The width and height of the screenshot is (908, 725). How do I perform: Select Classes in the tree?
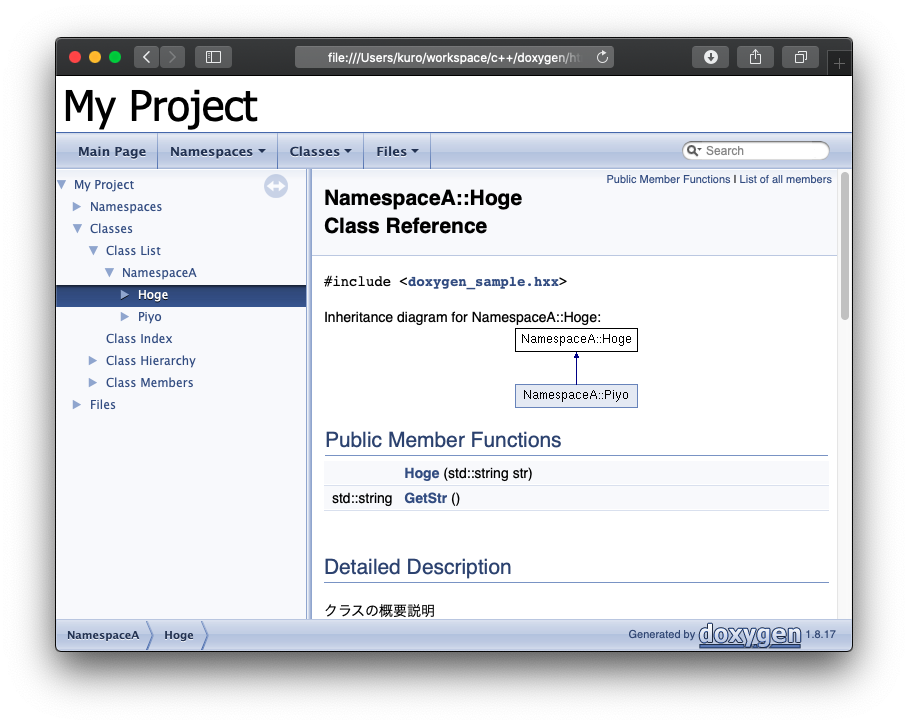click(x=111, y=228)
